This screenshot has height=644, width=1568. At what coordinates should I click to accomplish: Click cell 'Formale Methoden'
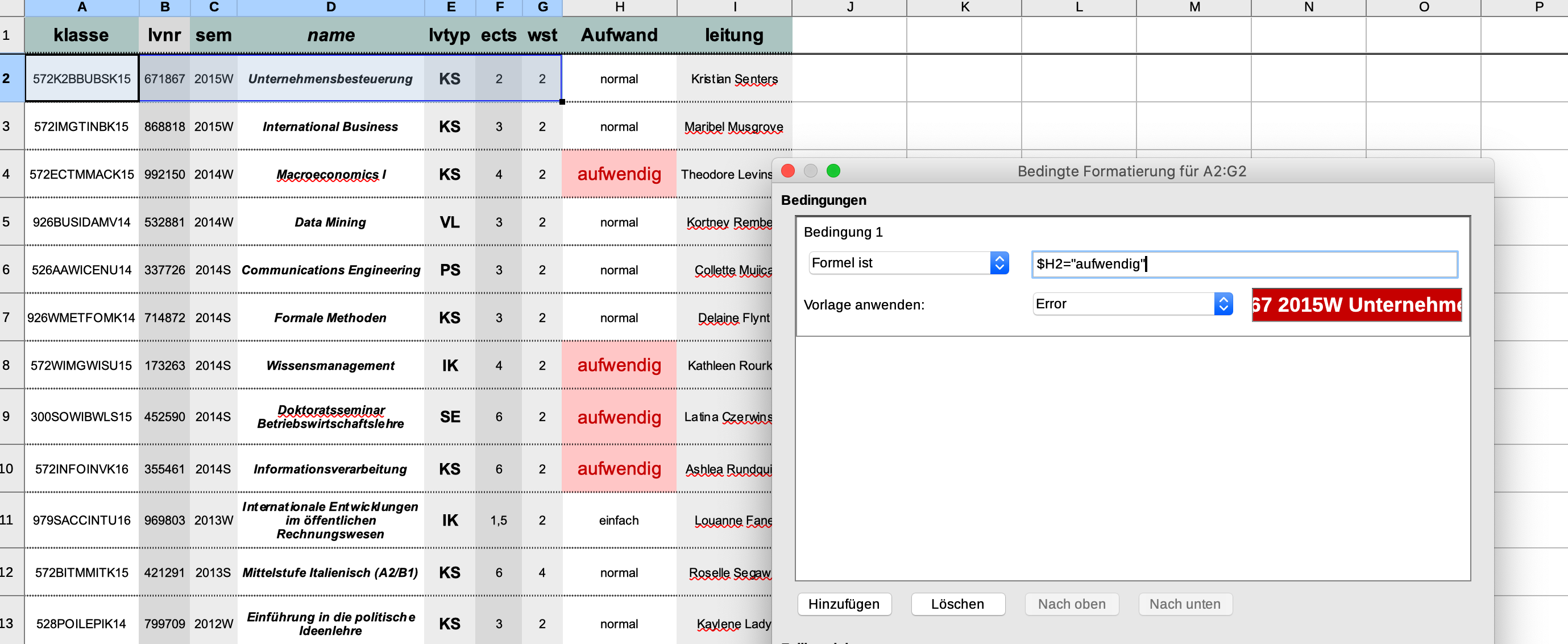[330, 317]
